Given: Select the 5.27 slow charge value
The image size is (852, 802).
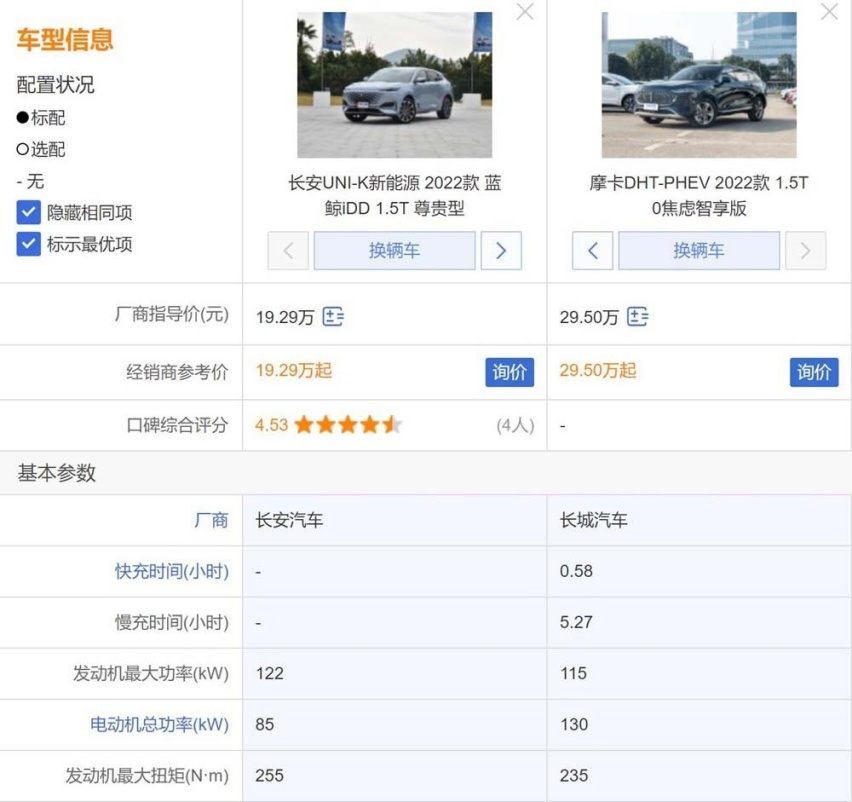Looking at the screenshot, I should coord(576,623).
